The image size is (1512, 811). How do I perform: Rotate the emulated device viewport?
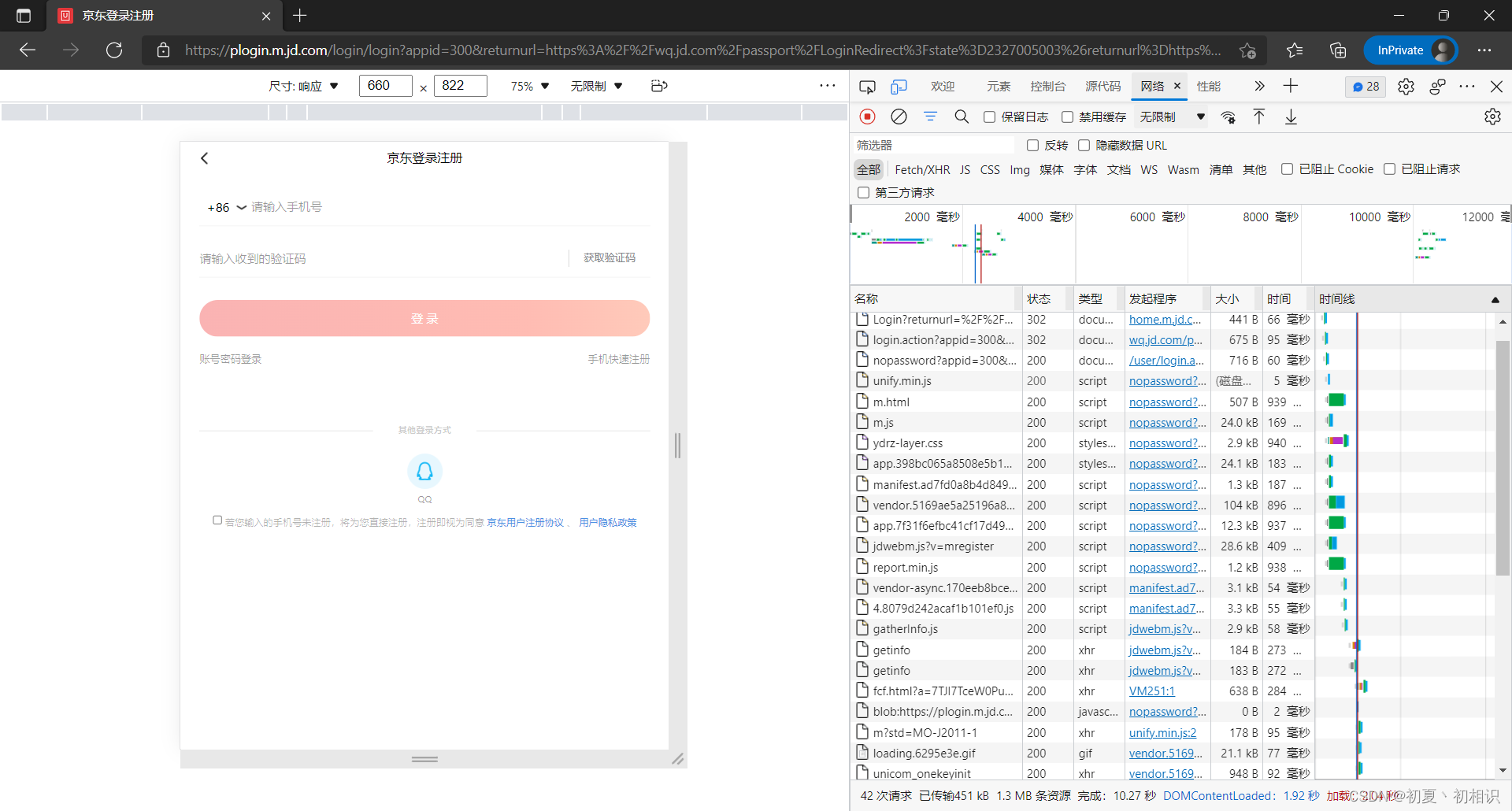659,86
